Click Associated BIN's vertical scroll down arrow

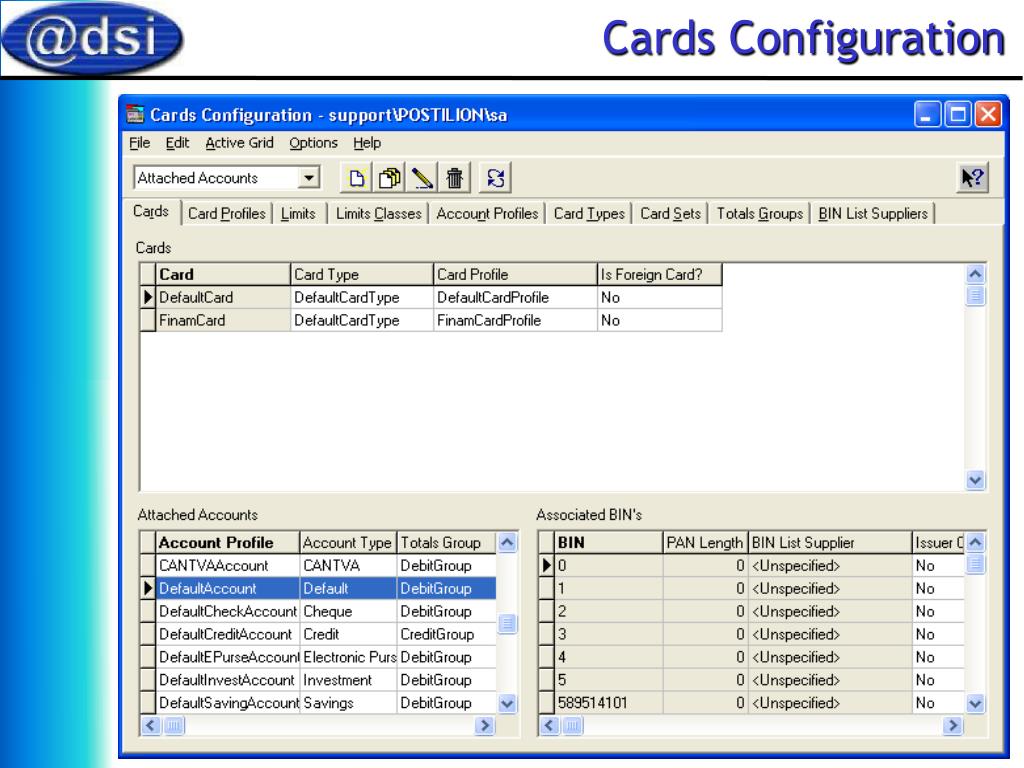click(975, 703)
